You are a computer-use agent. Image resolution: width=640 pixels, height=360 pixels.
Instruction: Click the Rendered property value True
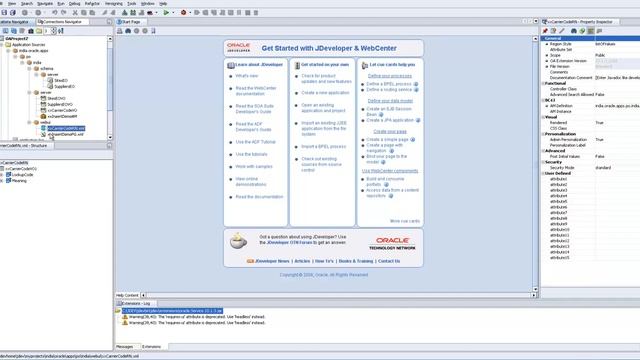617,123
